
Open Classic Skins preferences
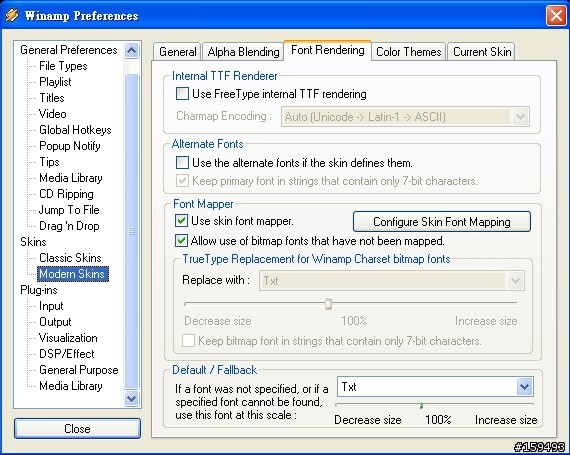point(70,258)
